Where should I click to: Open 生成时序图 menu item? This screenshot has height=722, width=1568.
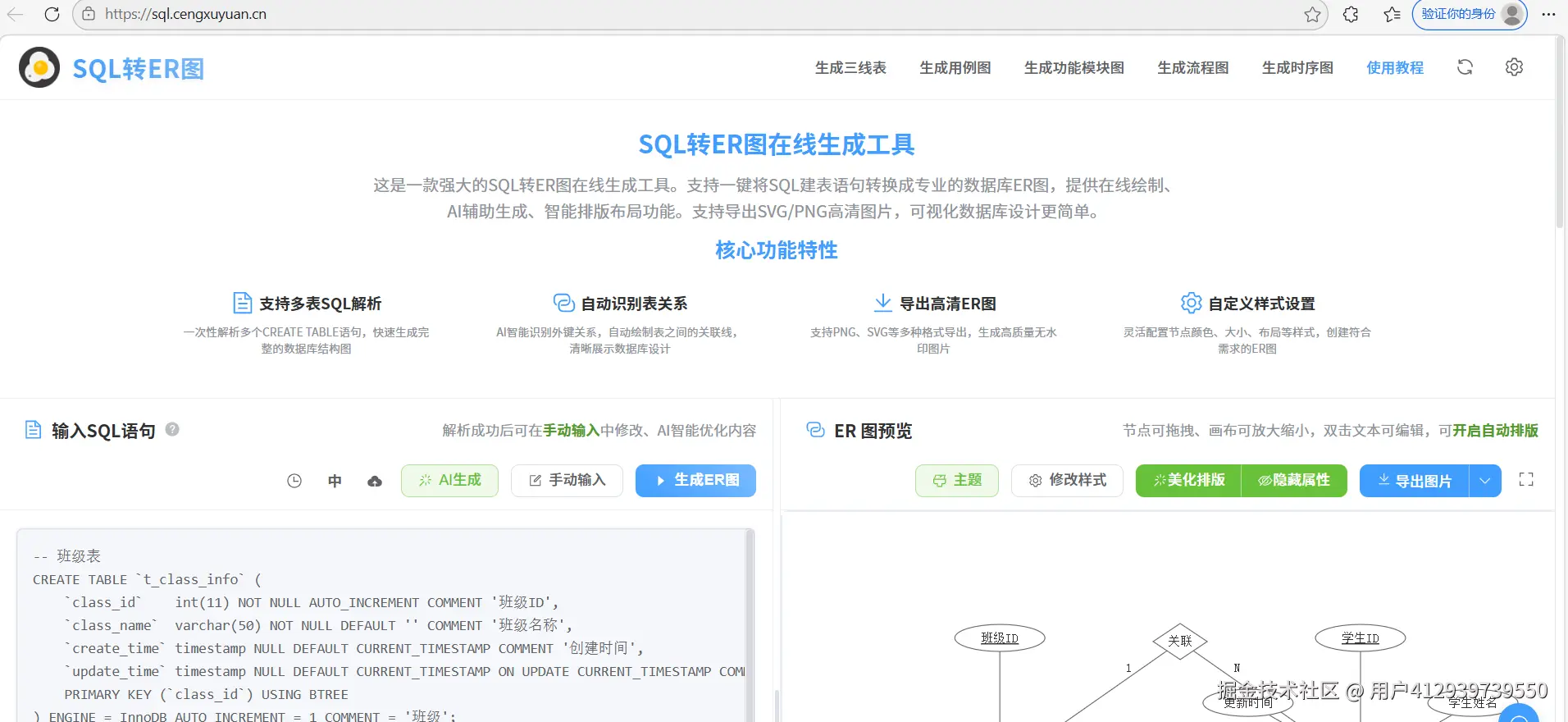click(x=1297, y=67)
